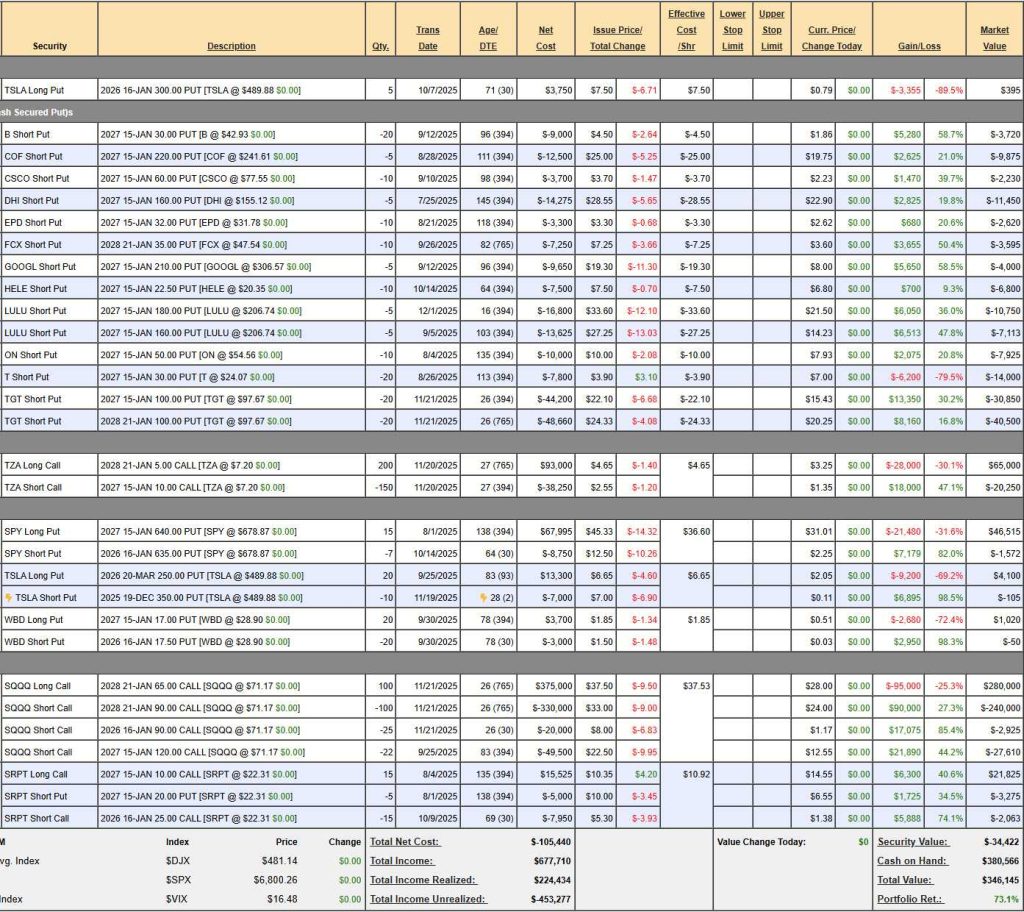Select the GOOGL Short Put row
The image size is (1024, 912).
(x=40, y=267)
